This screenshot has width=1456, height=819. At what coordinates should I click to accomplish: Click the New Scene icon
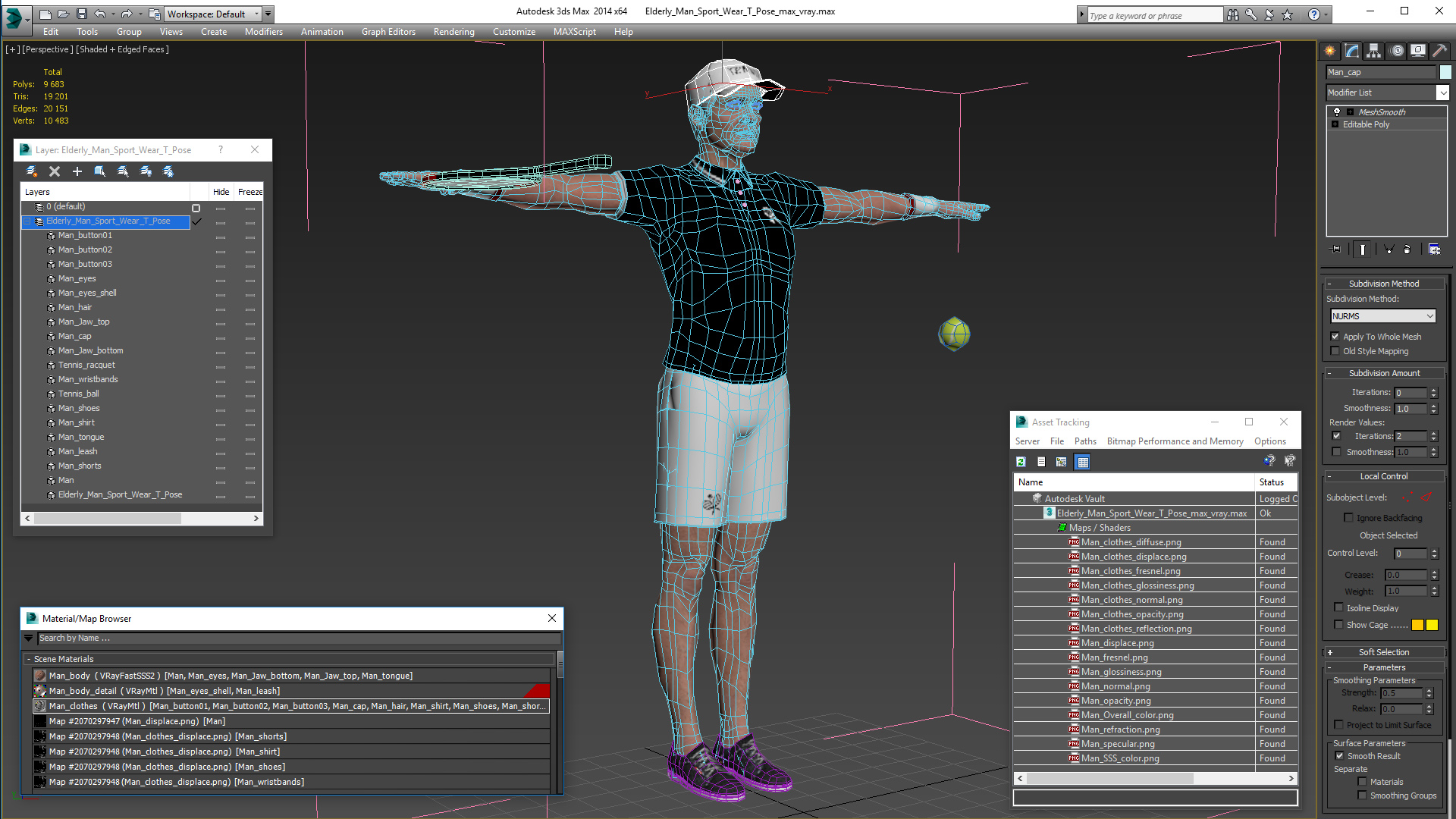click(45, 14)
